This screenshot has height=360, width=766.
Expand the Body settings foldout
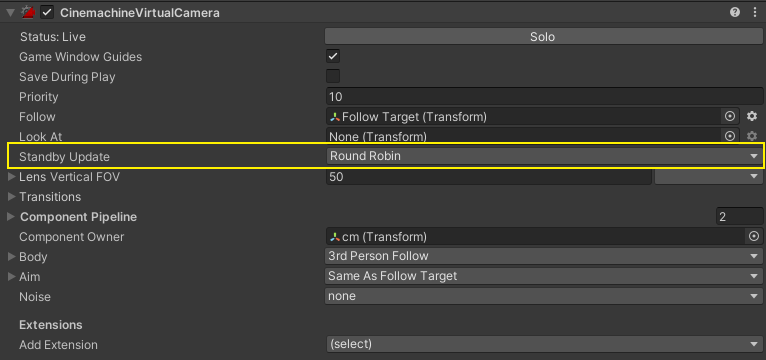tap(11, 256)
